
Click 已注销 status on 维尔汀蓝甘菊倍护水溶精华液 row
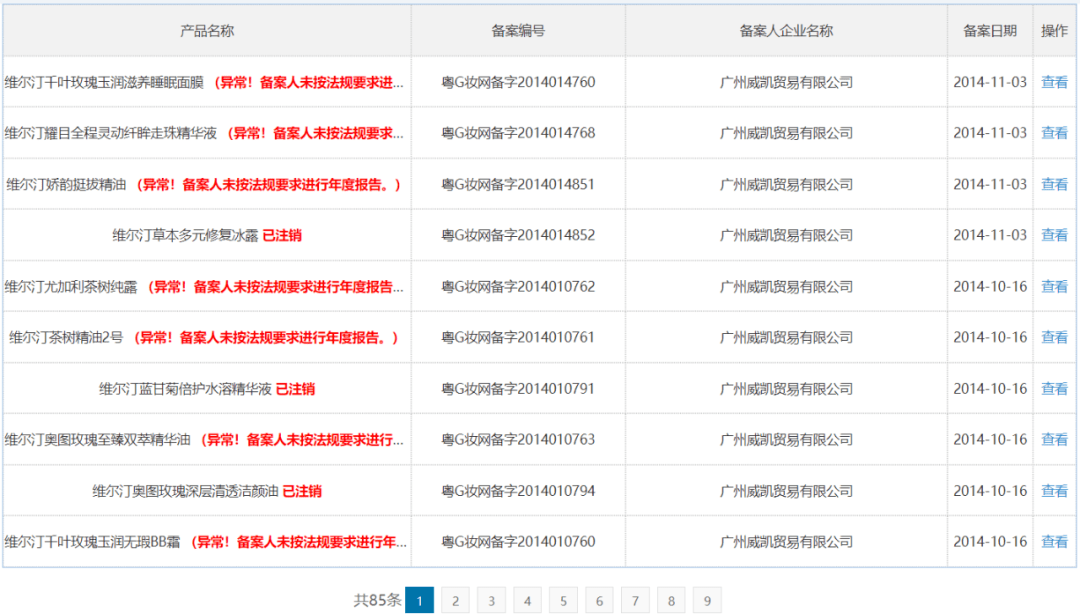point(295,389)
